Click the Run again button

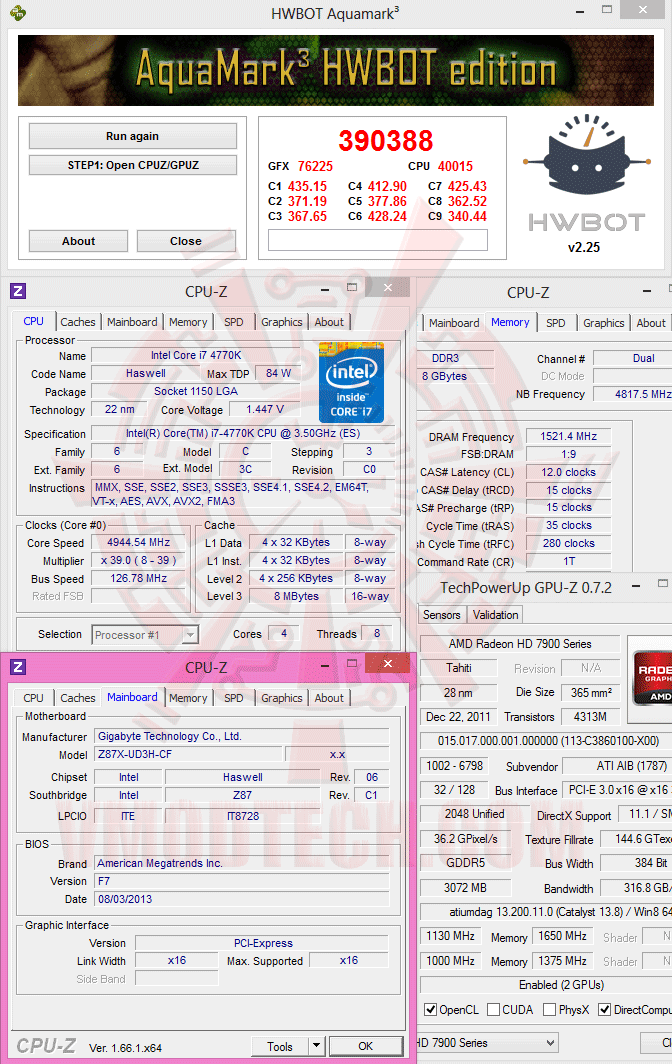pos(133,136)
